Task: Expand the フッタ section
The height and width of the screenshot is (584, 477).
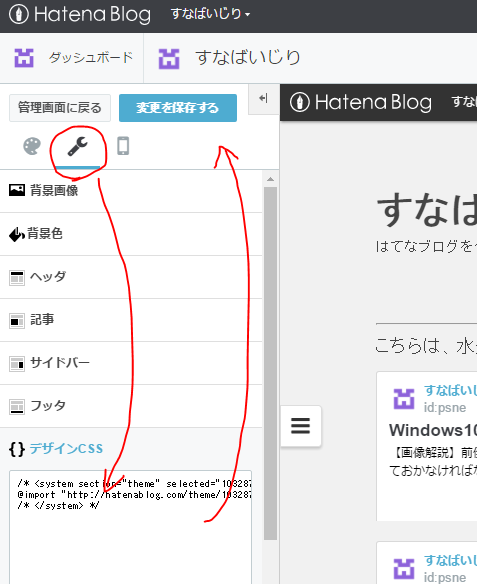Action: pyautogui.click(x=131, y=406)
